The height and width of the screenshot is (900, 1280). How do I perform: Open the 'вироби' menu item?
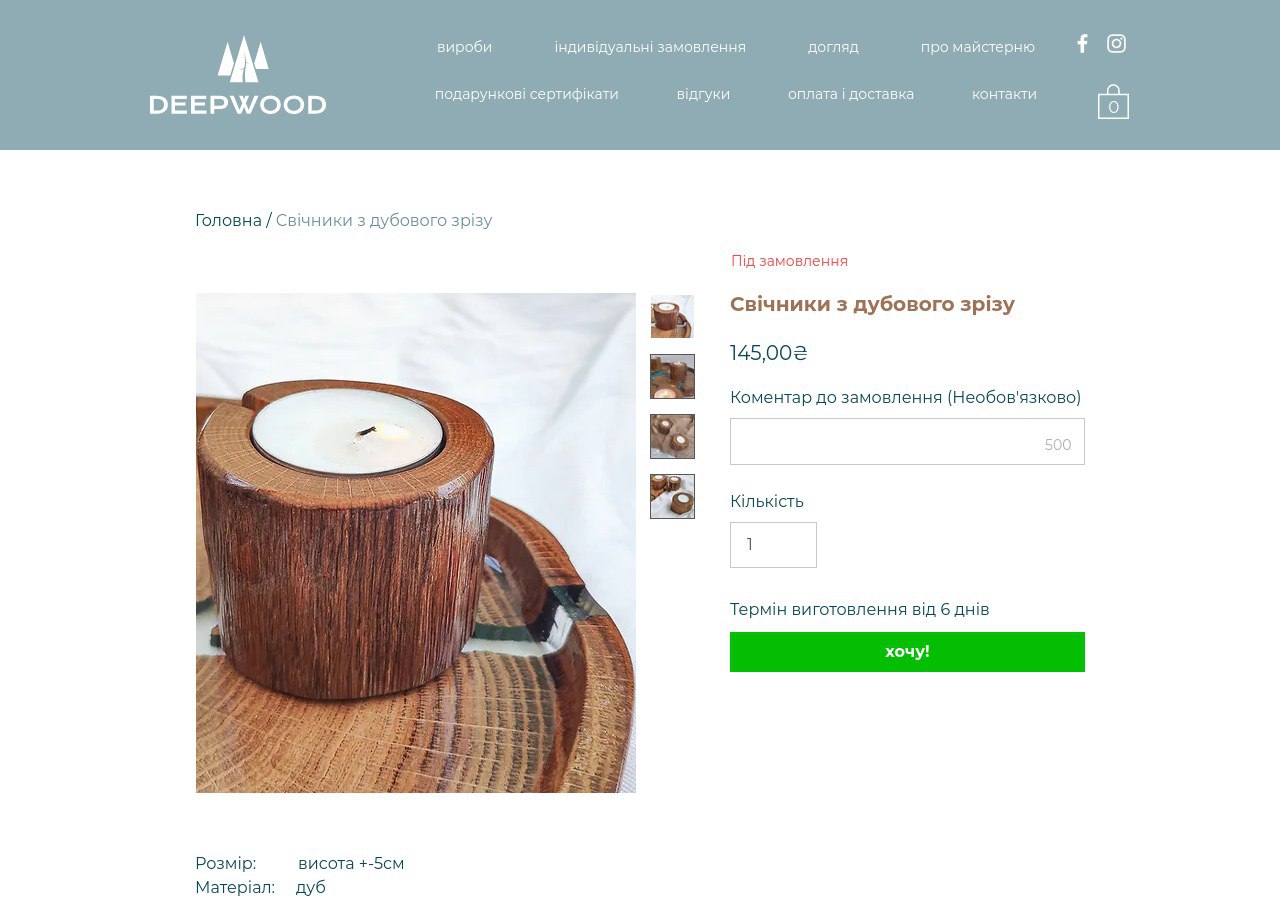tap(464, 47)
